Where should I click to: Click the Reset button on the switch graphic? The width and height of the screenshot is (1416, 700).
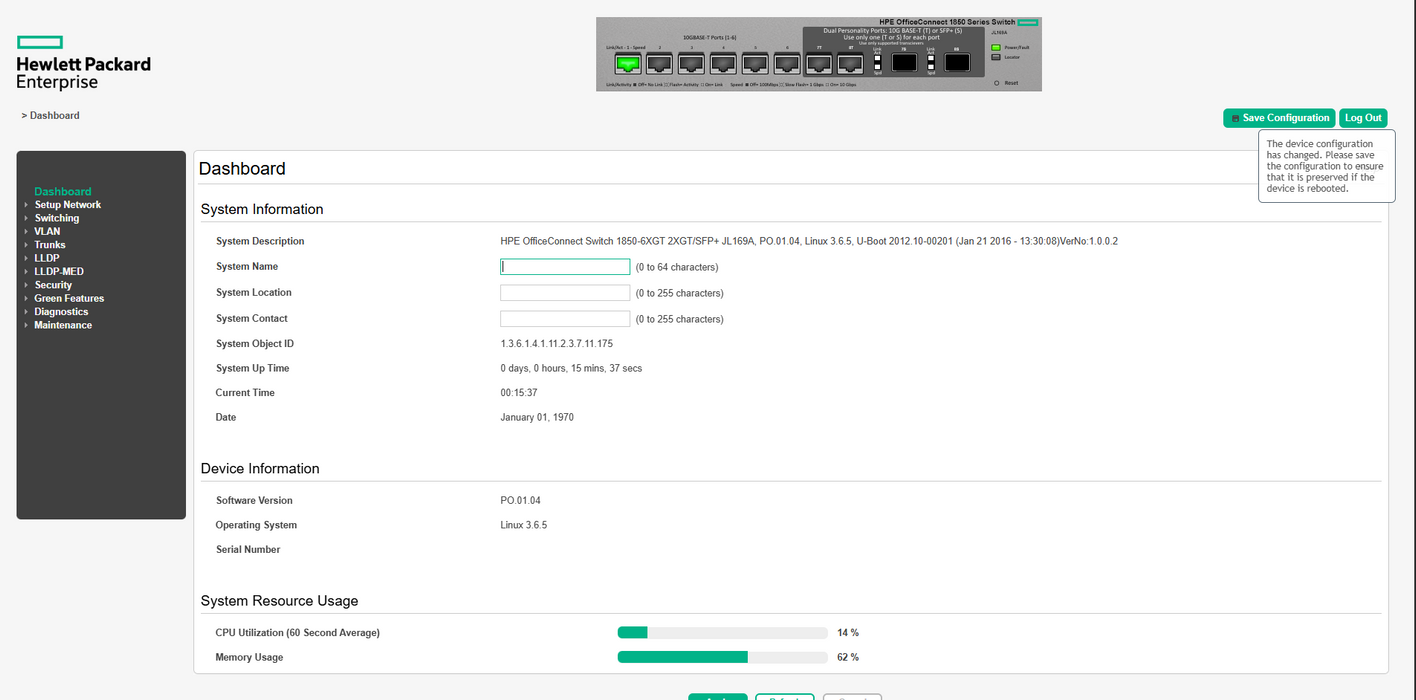tap(996, 83)
